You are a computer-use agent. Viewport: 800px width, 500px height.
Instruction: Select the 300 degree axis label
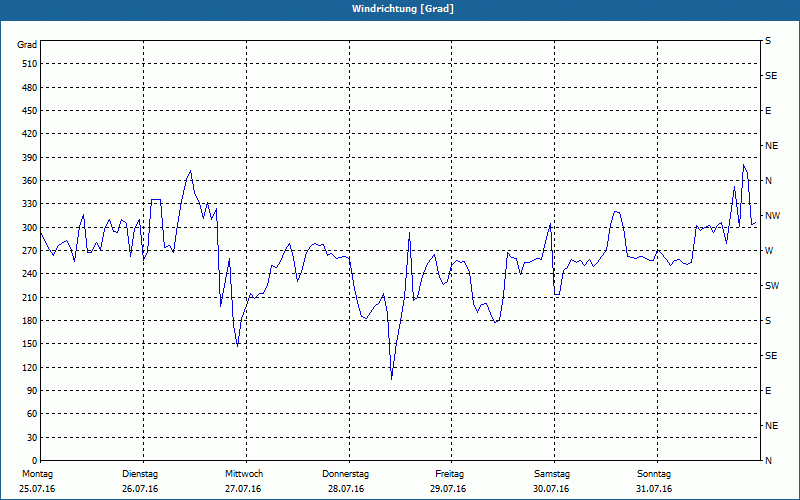(x=30, y=228)
